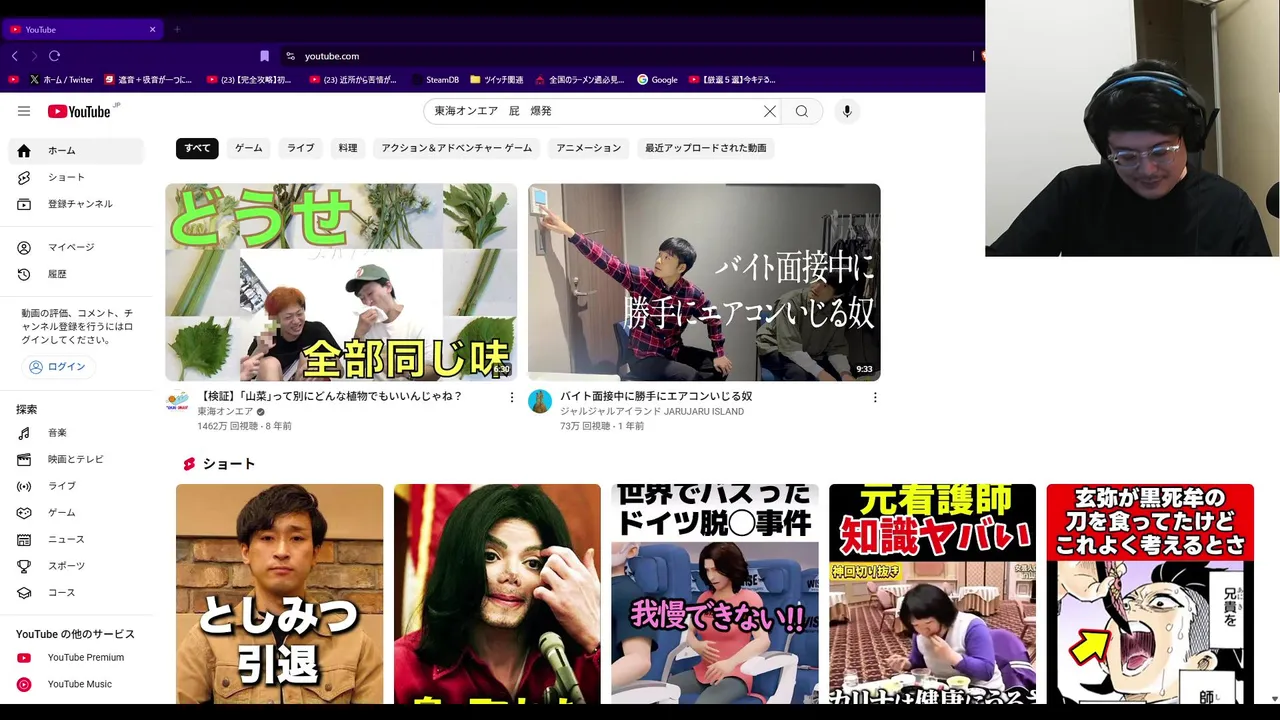Select the すべて filter chip
Screen dimensions: 1280x720
[x=197, y=148]
